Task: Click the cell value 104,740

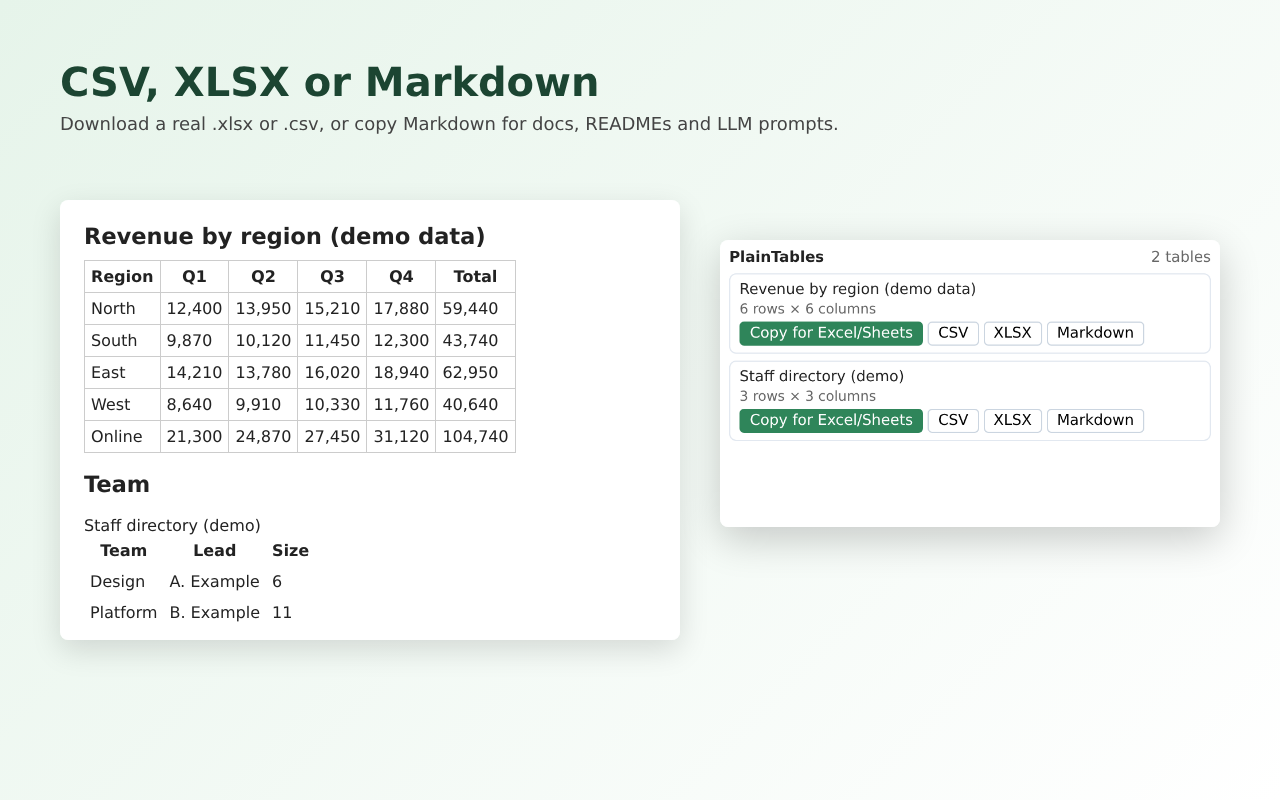Action: tap(475, 437)
